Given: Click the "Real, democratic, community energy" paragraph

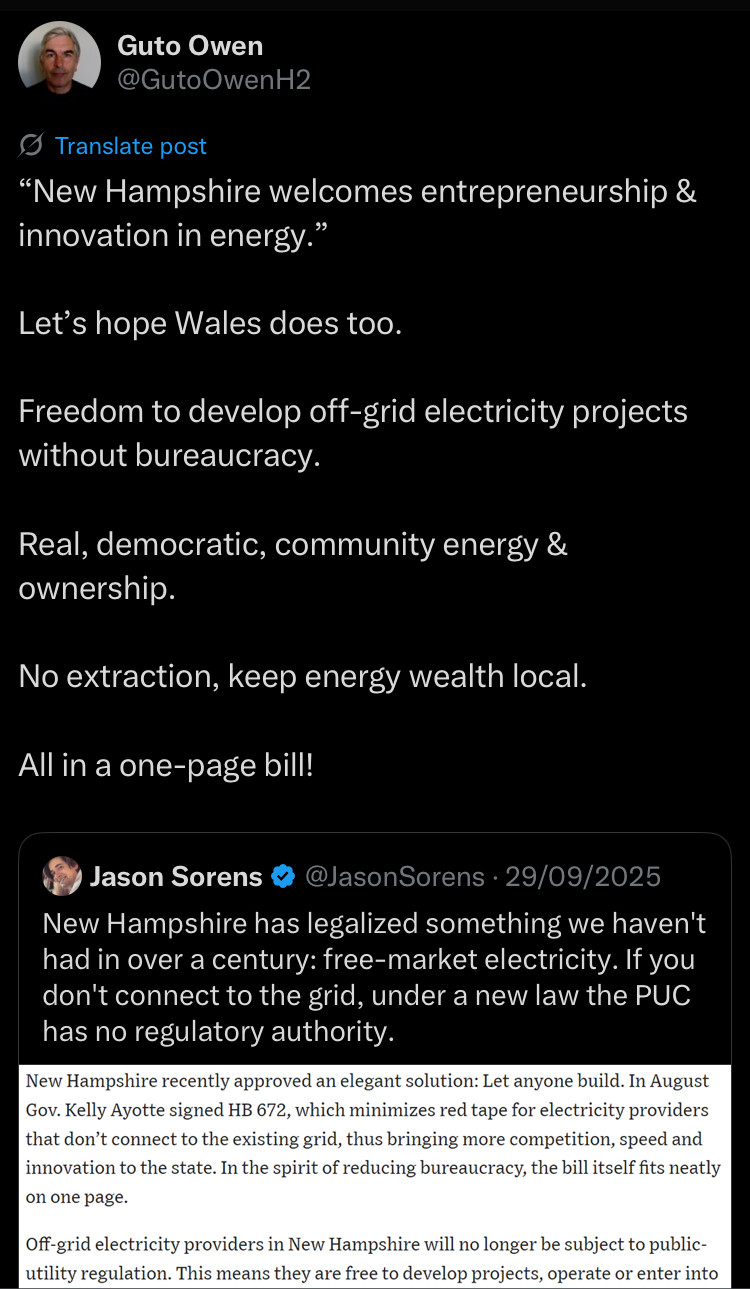Looking at the screenshot, I should [293, 565].
